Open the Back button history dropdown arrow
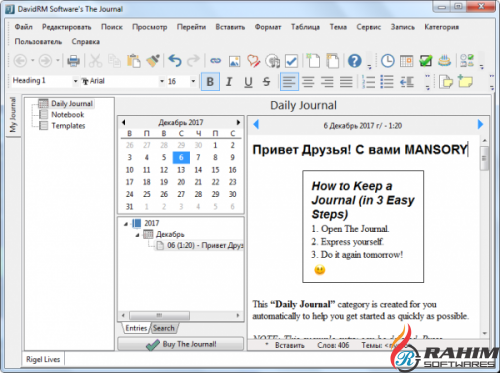This screenshot has width=500, height=373. [33, 61]
